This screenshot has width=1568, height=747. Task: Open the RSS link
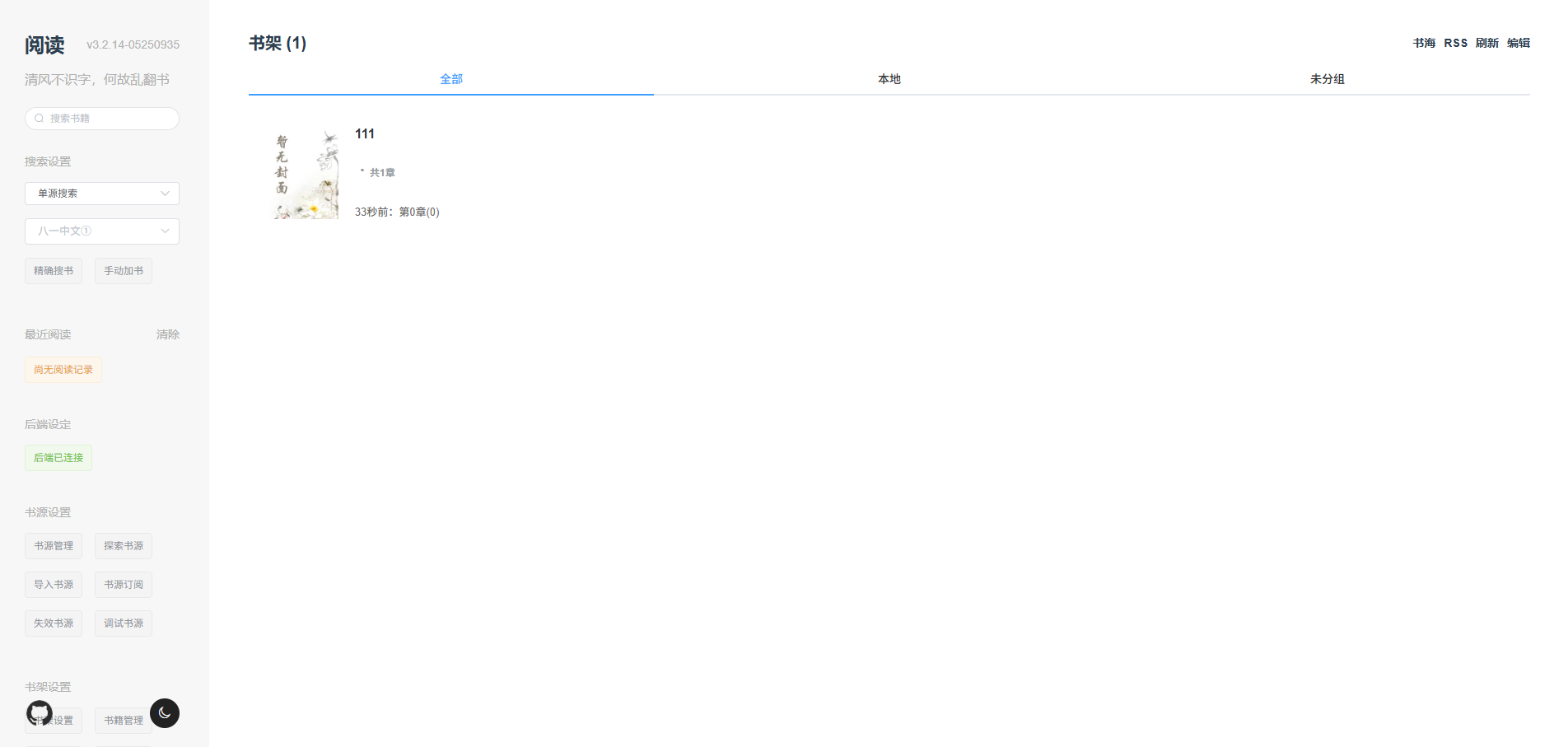point(1455,43)
